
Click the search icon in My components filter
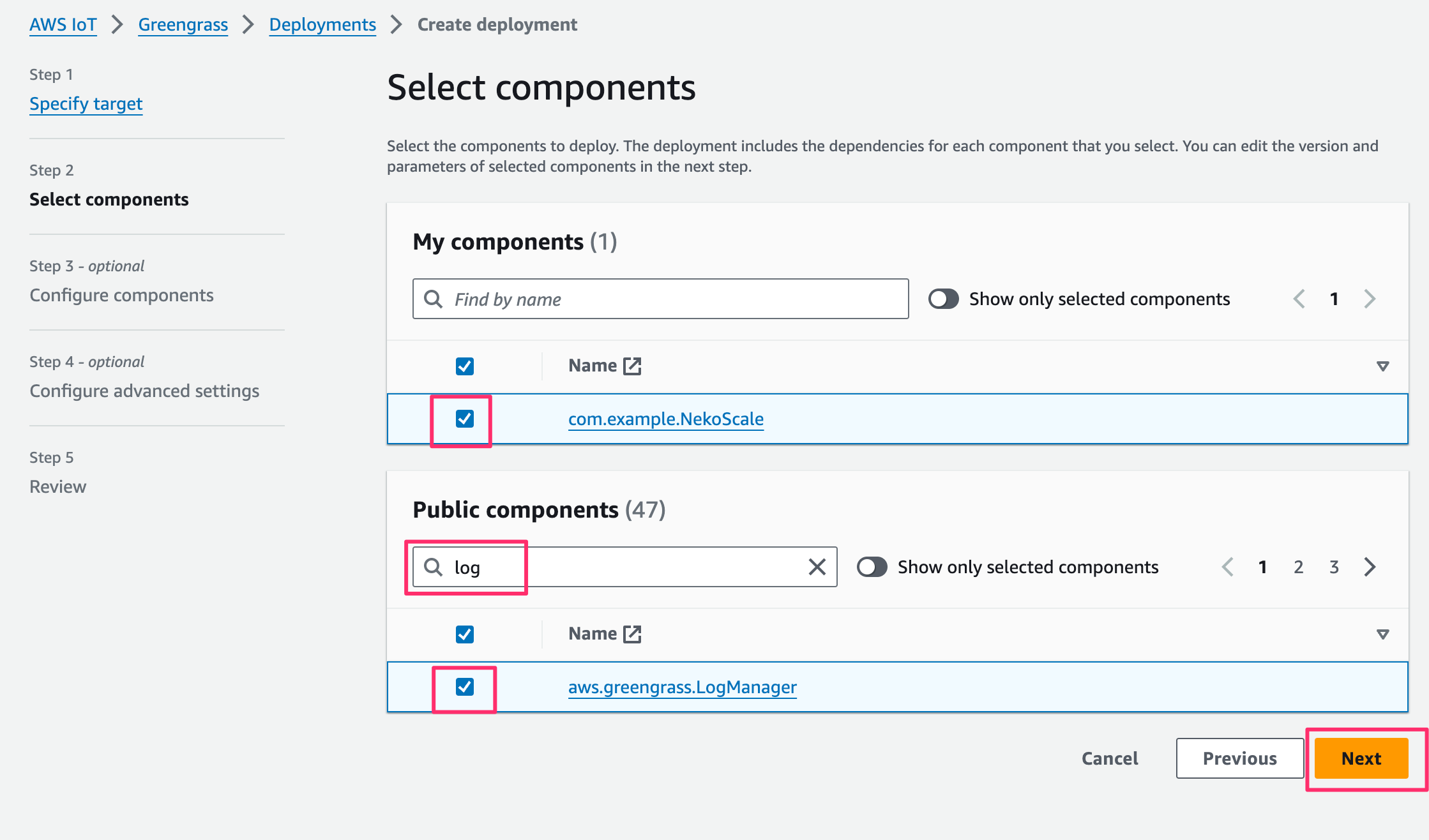(434, 299)
